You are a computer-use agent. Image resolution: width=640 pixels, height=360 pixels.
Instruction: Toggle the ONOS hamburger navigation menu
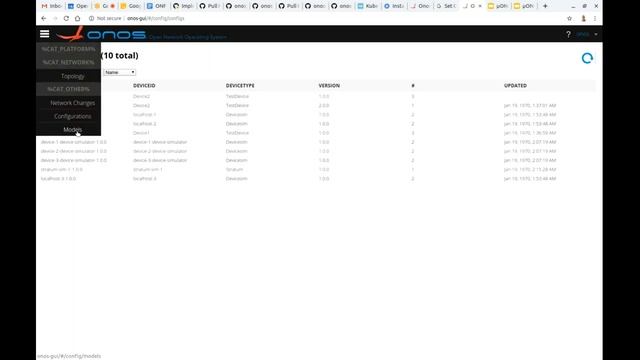[x=44, y=34]
